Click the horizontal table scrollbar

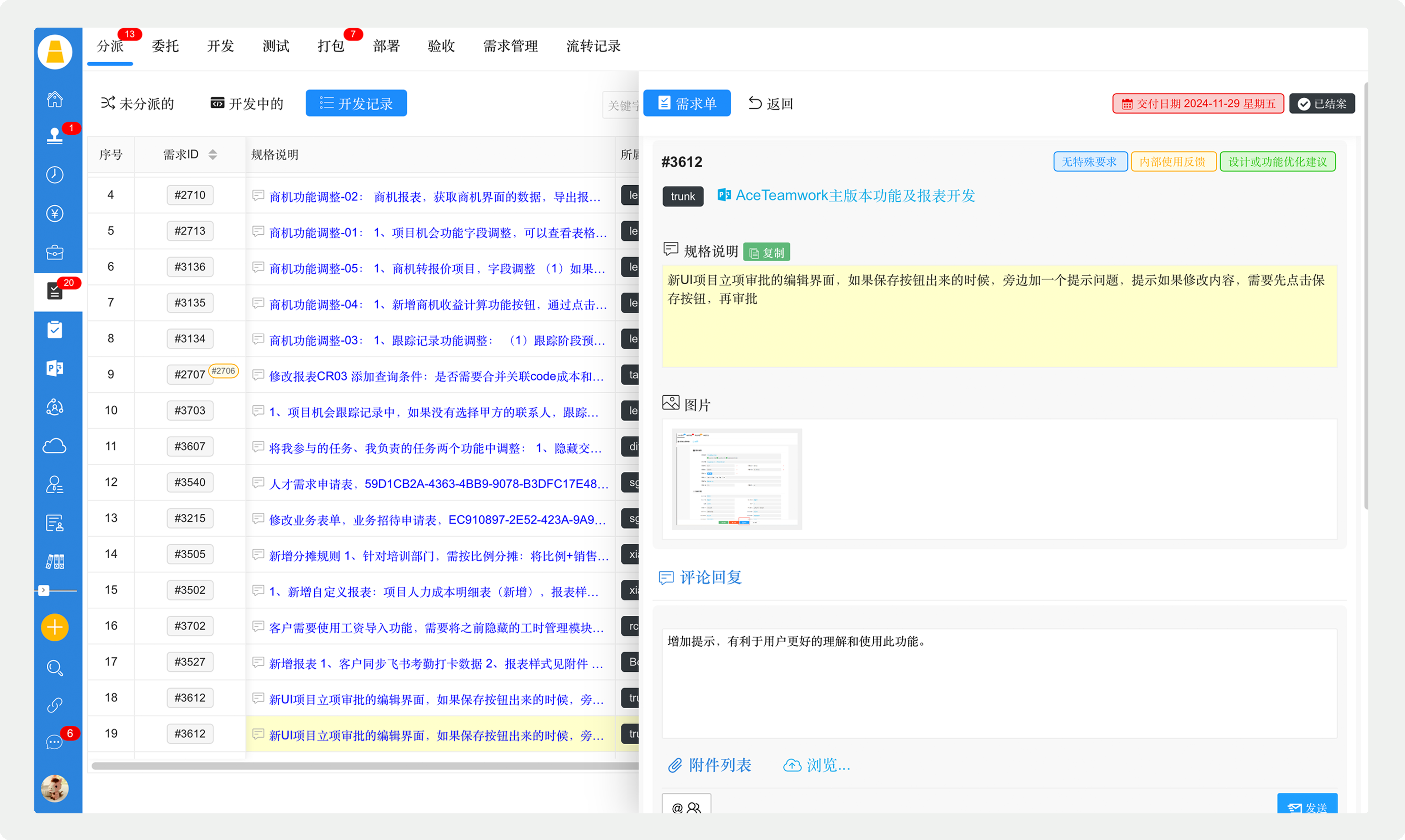pos(363,765)
